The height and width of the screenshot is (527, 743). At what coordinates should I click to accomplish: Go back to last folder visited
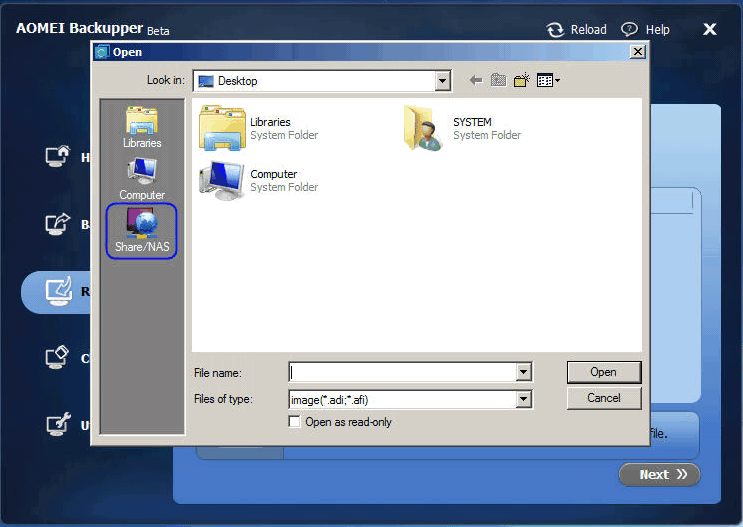point(476,81)
